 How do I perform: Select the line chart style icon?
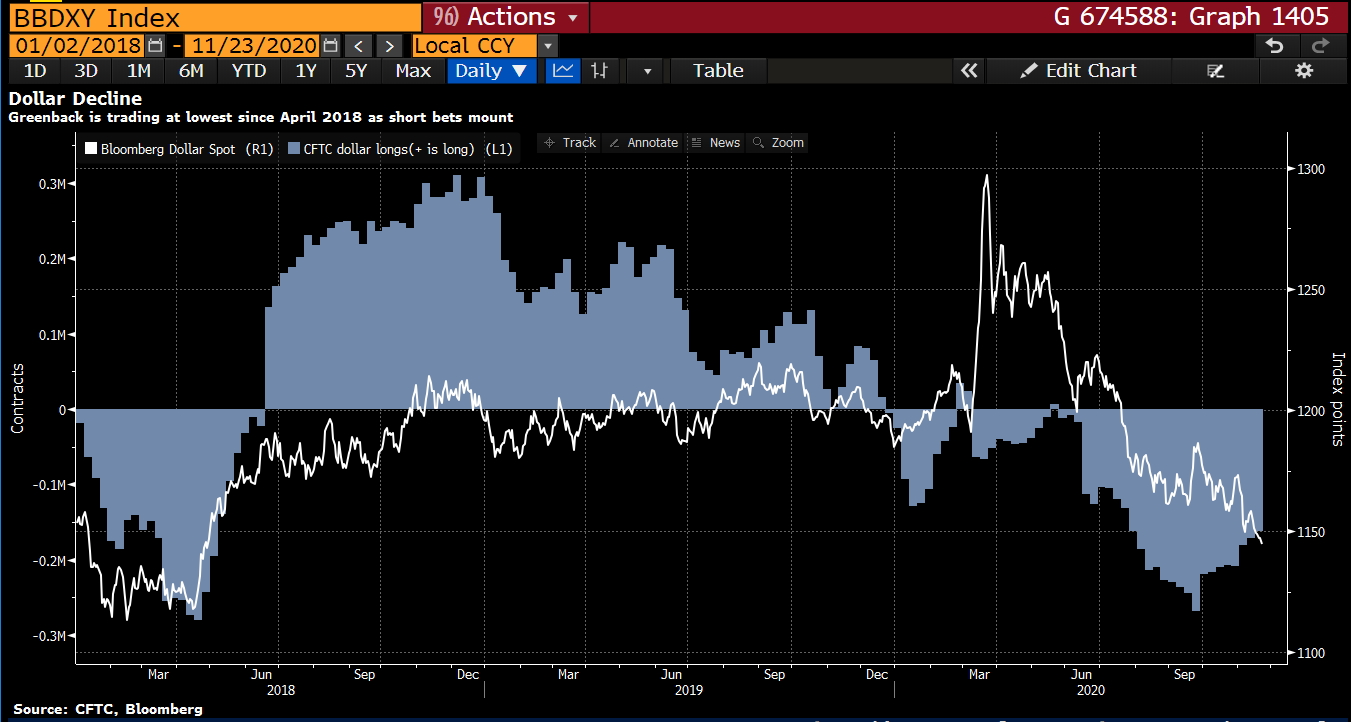pos(562,70)
